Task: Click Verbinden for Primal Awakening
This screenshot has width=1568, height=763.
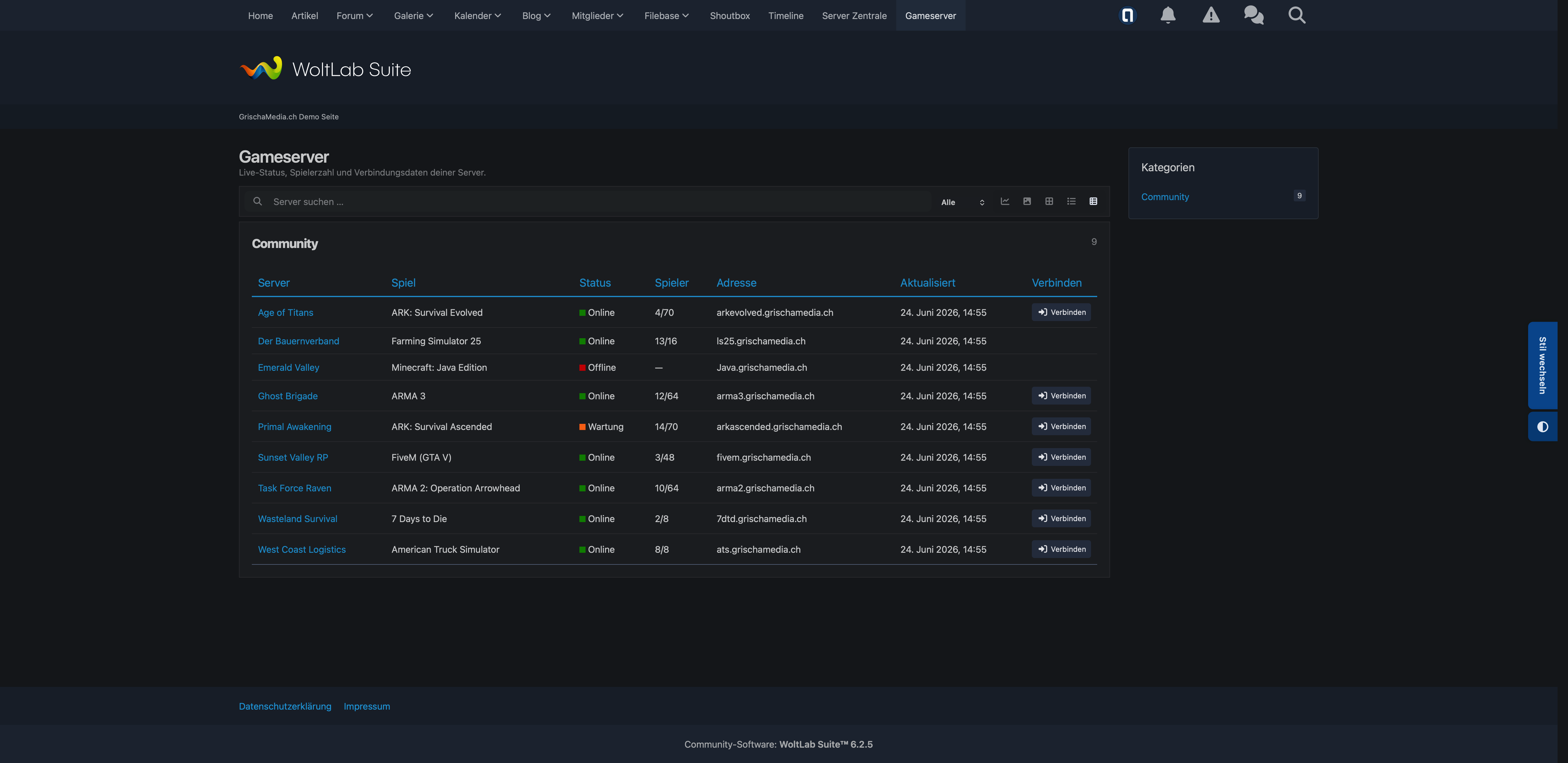Action: (1061, 426)
